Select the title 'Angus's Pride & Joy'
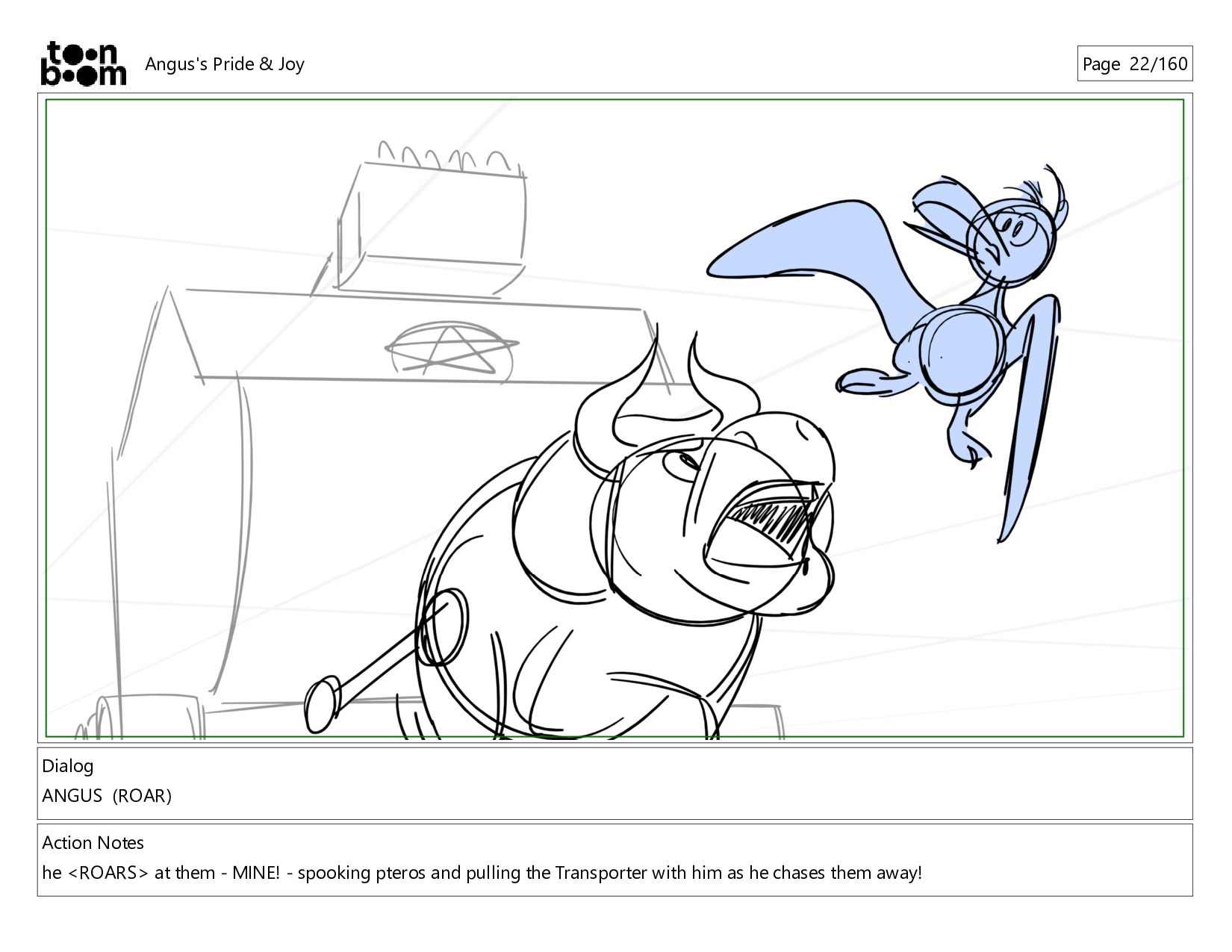The width and height of the screenshot is (1232, 952). [x=225, y=64]
